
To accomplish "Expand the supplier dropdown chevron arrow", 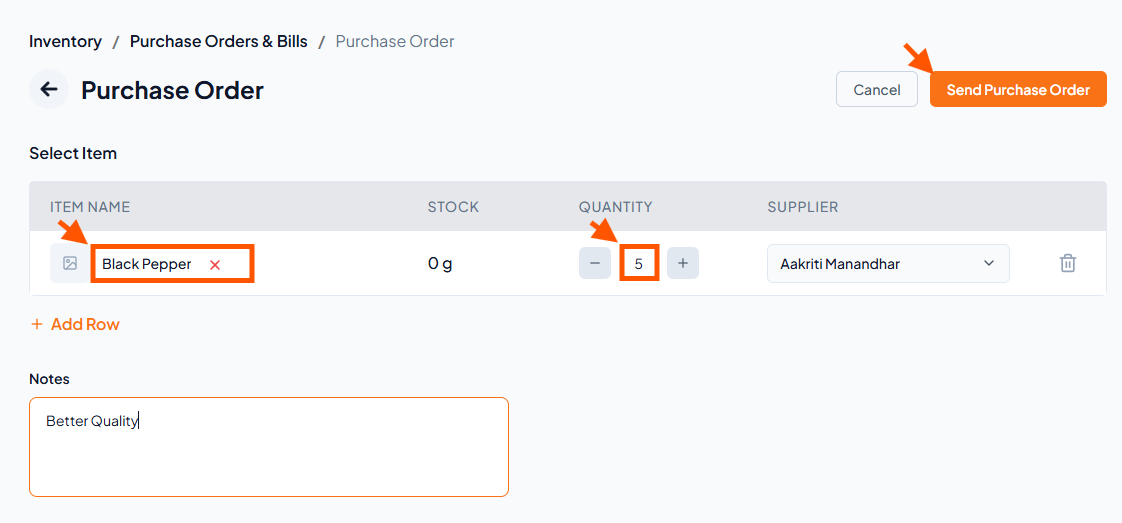I will click(x=989, y=263).
